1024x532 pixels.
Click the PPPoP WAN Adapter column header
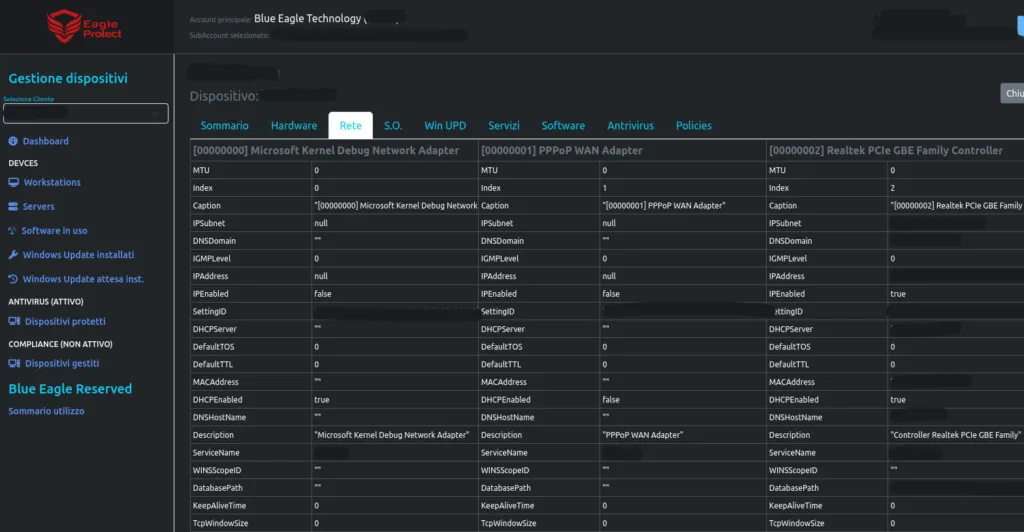point(562,150)
